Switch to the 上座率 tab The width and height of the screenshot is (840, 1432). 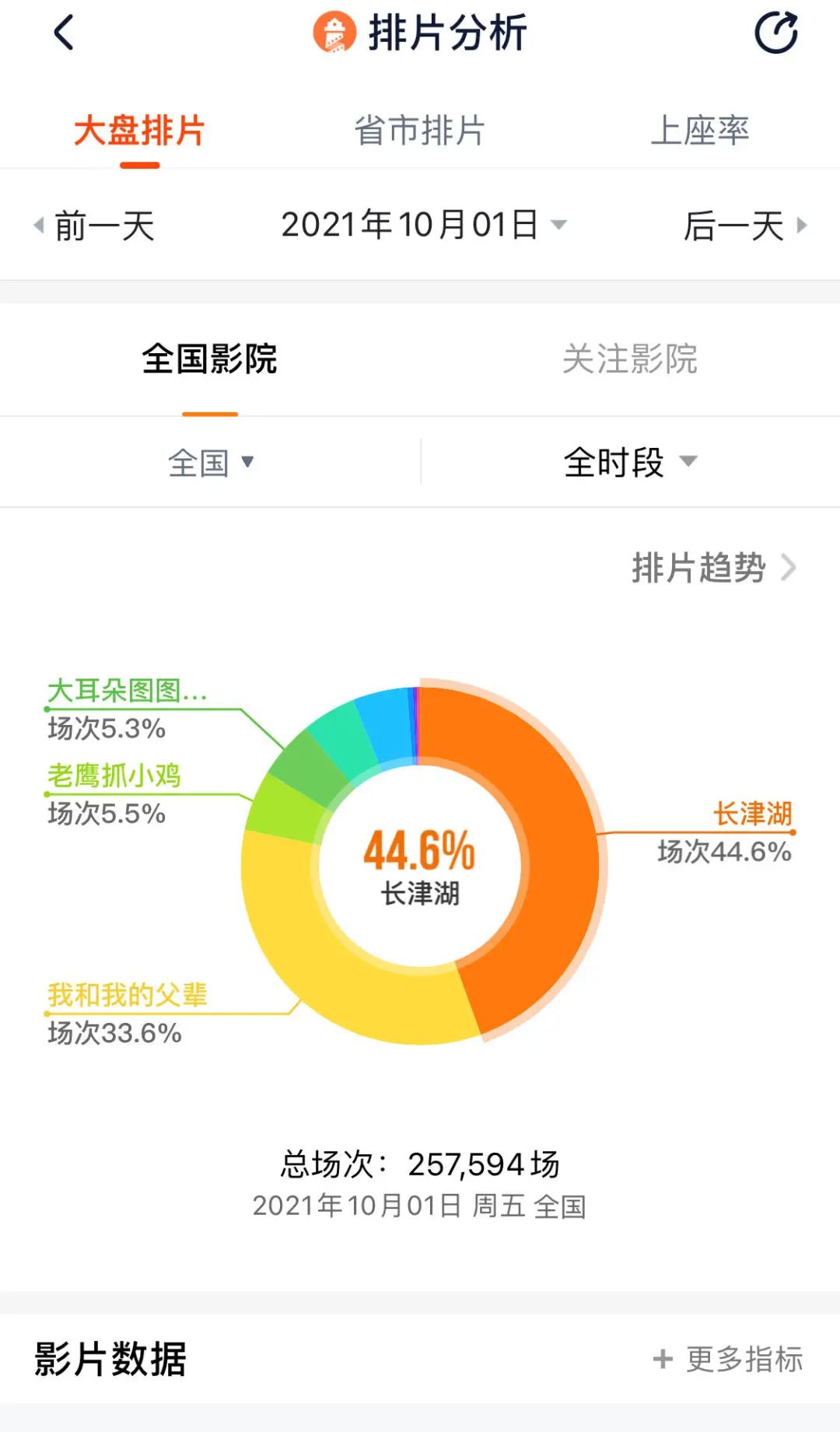(699, 130)
